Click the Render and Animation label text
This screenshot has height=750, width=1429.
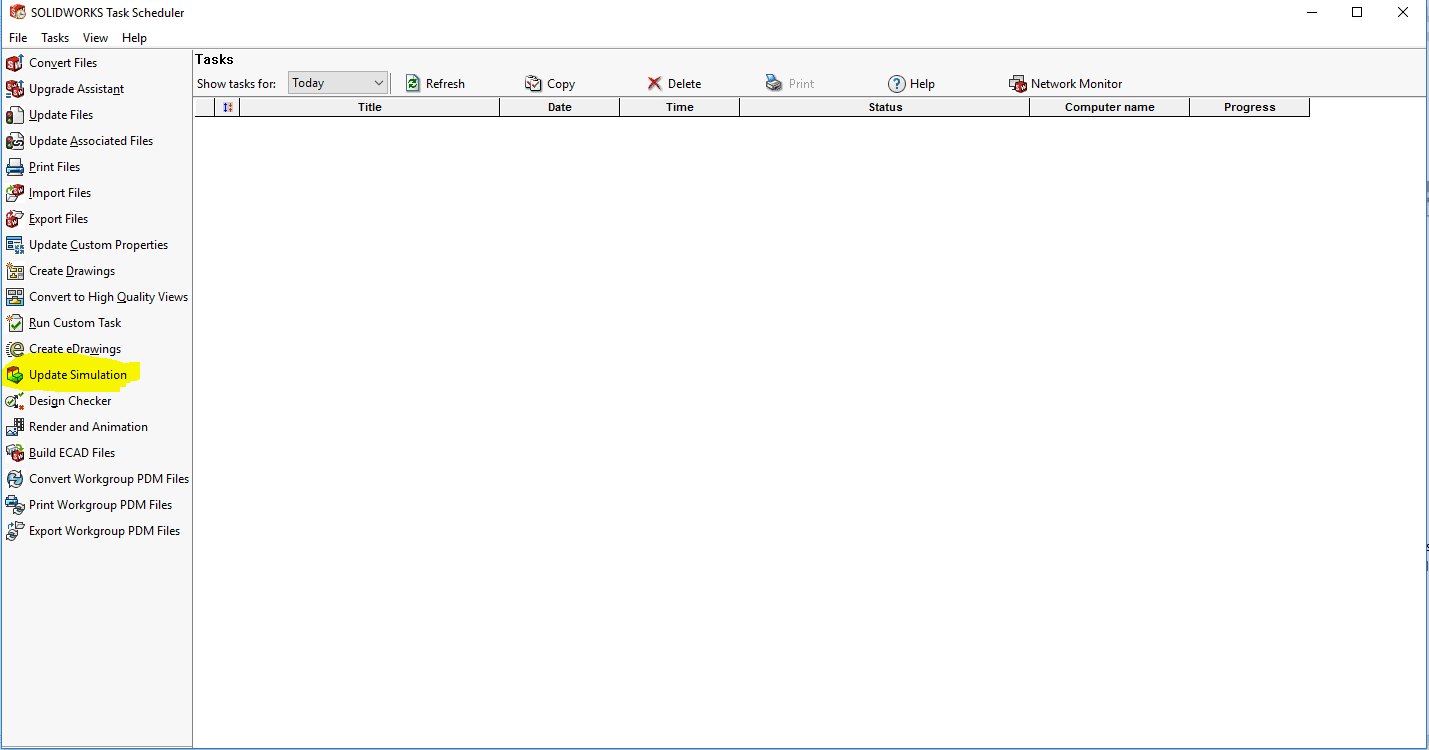coord(88,427)
